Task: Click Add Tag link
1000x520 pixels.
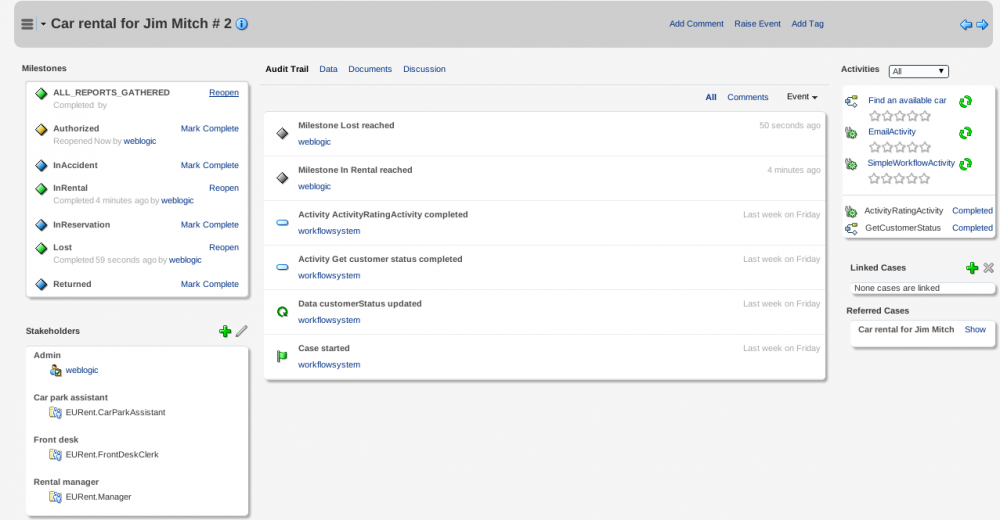Action: [x=807, y=24]
